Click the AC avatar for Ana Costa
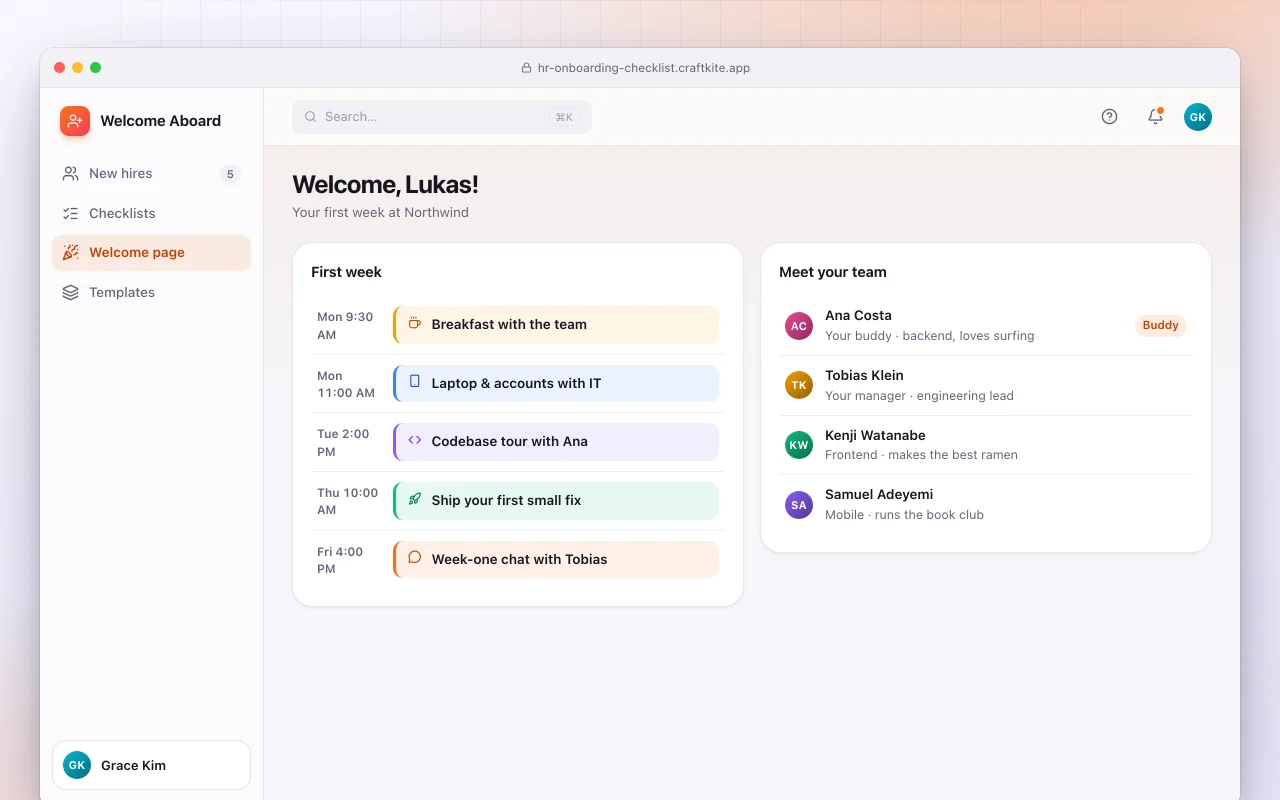Screen dimensions: 1280x800 pos(799,326)
